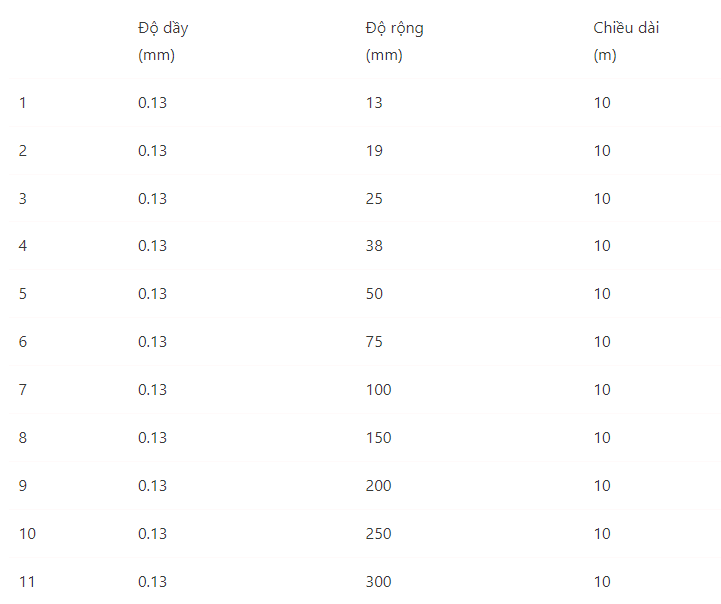This screenshot has height=604, width=721.
Task: Click the width value 75
Action: [x=374, y=342]
